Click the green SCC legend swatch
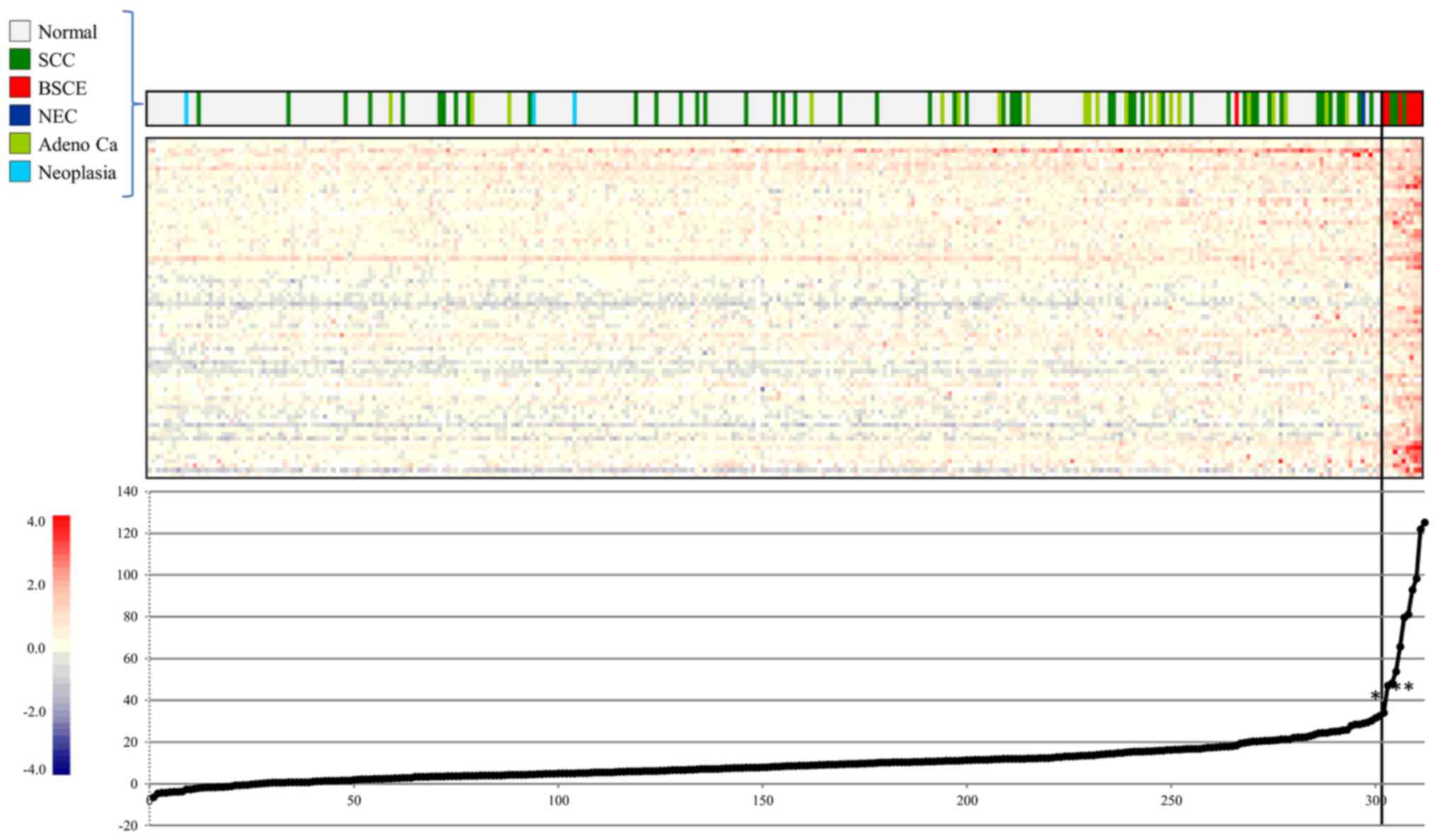 [x=20, y=59]
